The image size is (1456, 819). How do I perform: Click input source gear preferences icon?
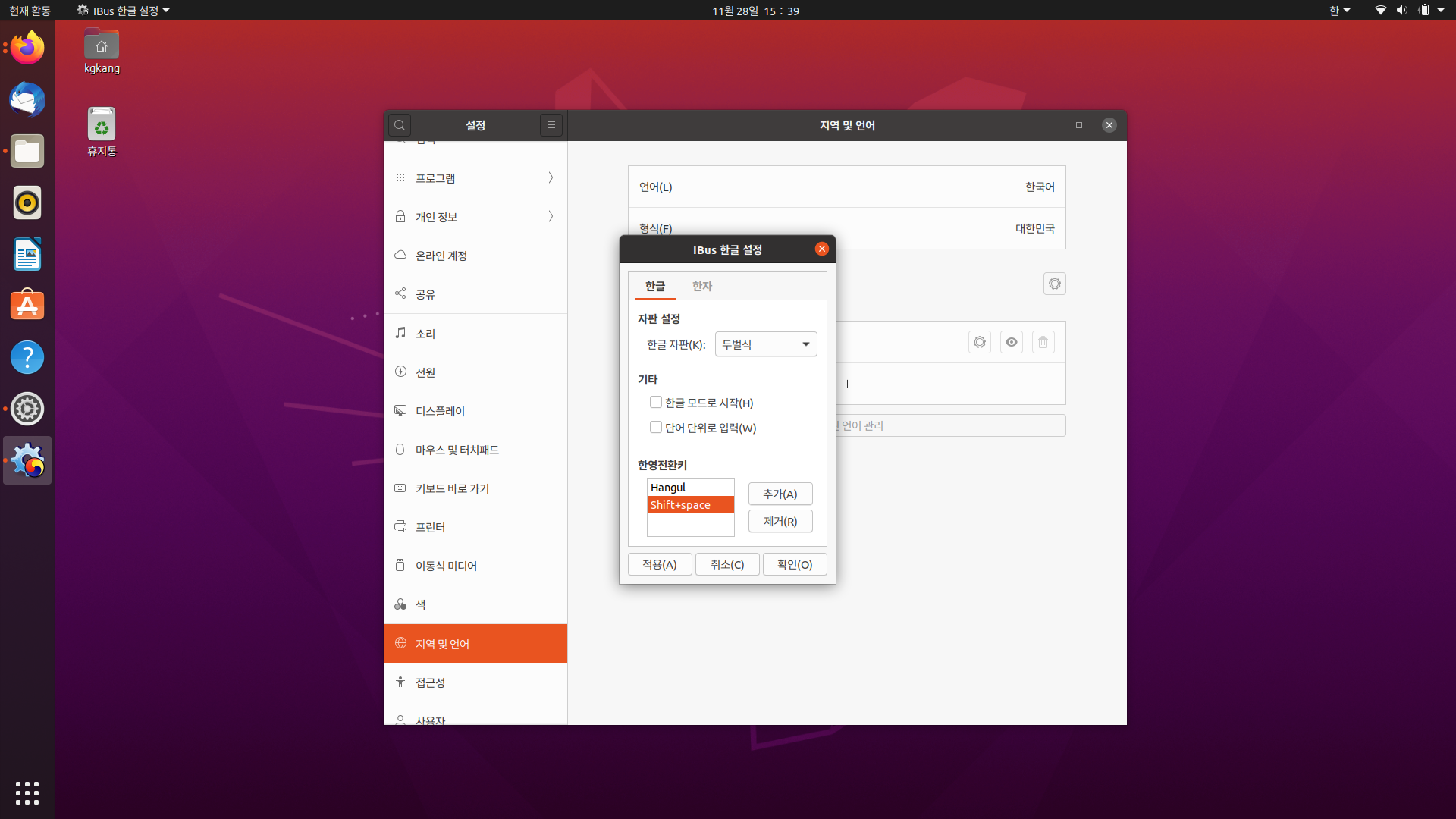980,342
